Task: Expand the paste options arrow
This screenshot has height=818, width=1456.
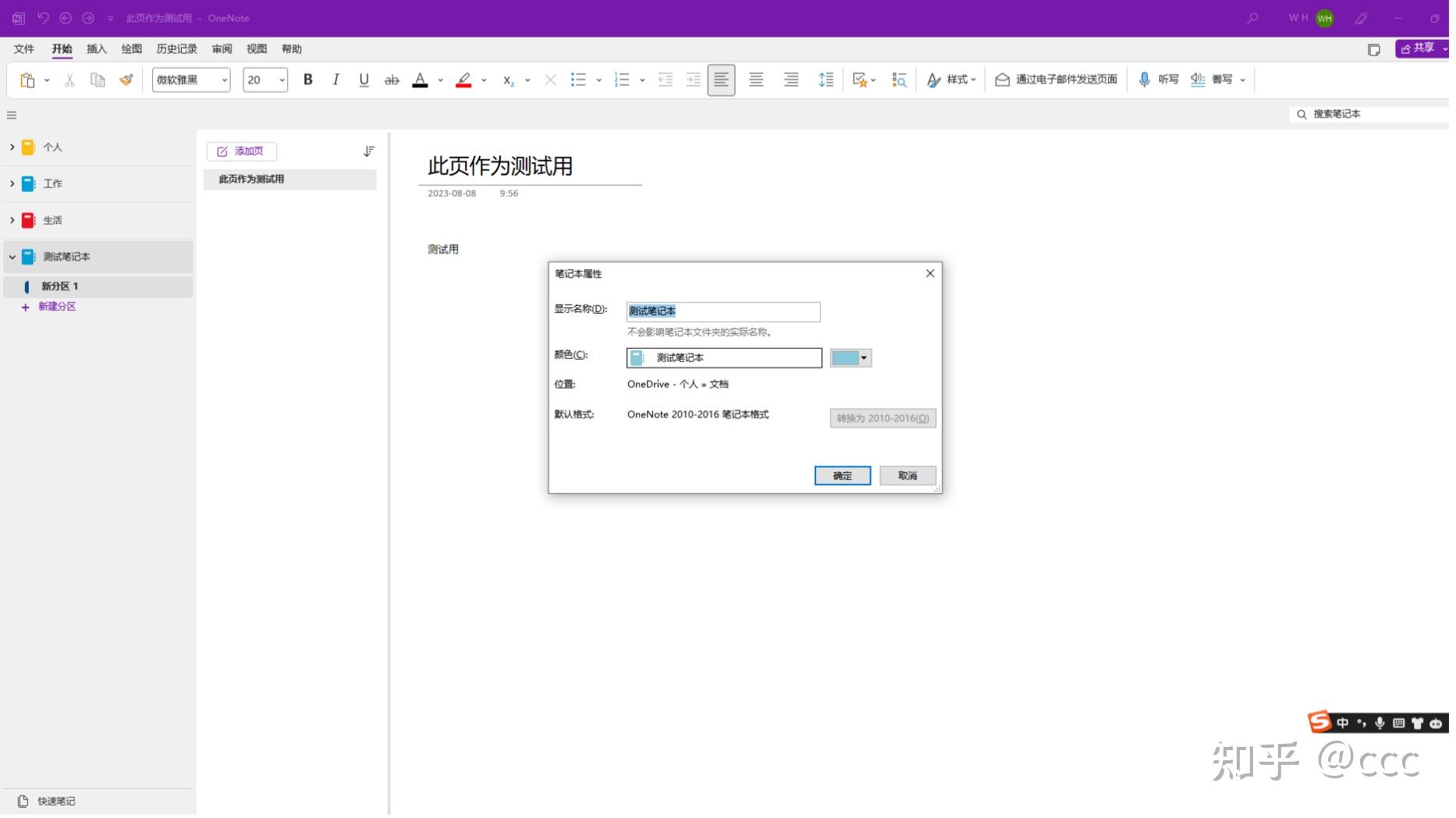Action: pyautogui.click(x=47, y=80)
